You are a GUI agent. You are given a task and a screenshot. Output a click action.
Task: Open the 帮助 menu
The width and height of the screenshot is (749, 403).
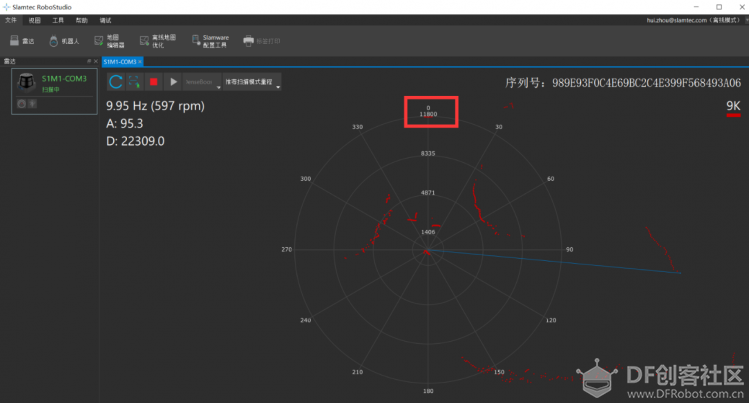point(82,20)
